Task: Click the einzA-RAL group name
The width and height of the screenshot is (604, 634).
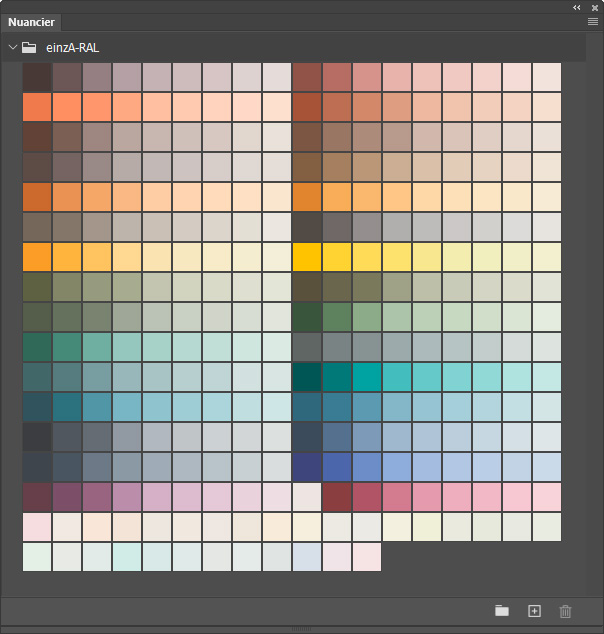Action: tap(72, 48)
